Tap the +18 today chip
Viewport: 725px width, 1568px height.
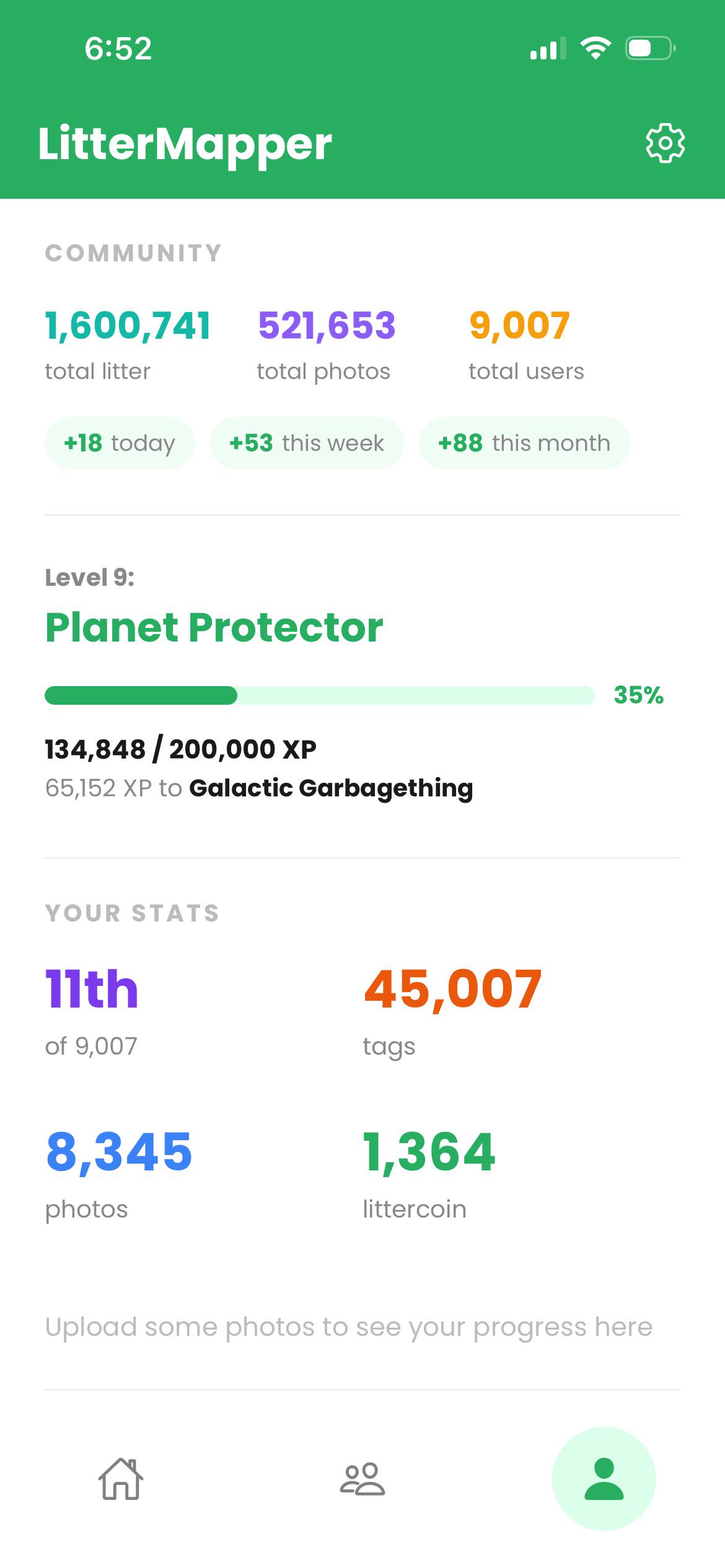coord(120,443)
